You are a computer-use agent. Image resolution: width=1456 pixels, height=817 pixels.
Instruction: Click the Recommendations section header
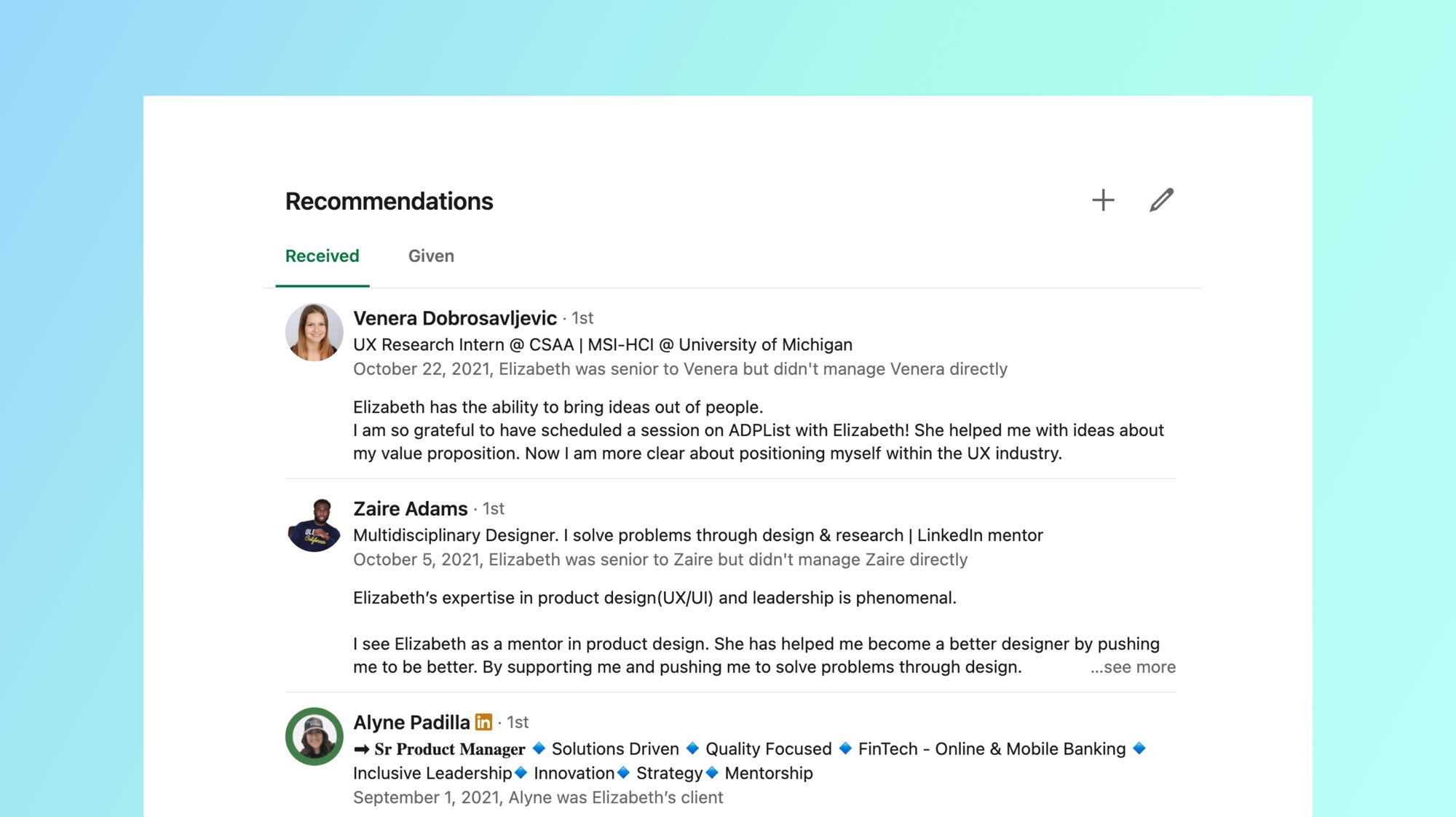tap(388, 200)
